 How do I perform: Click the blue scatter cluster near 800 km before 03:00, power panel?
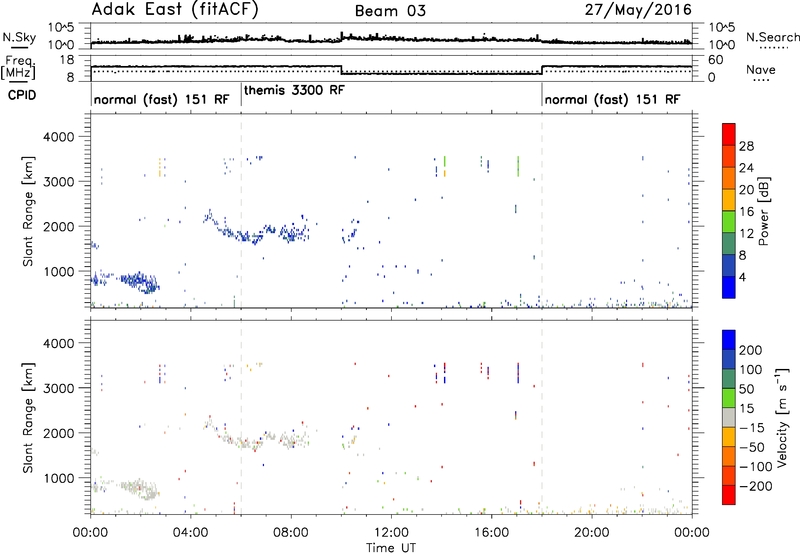click(139, 282)
